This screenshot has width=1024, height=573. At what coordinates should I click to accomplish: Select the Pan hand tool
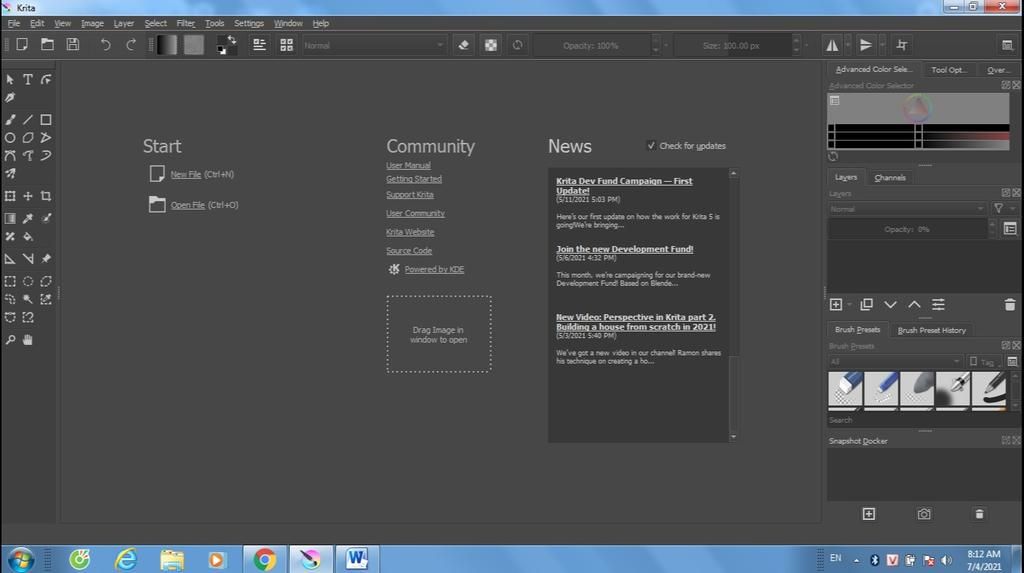(28, 340)
